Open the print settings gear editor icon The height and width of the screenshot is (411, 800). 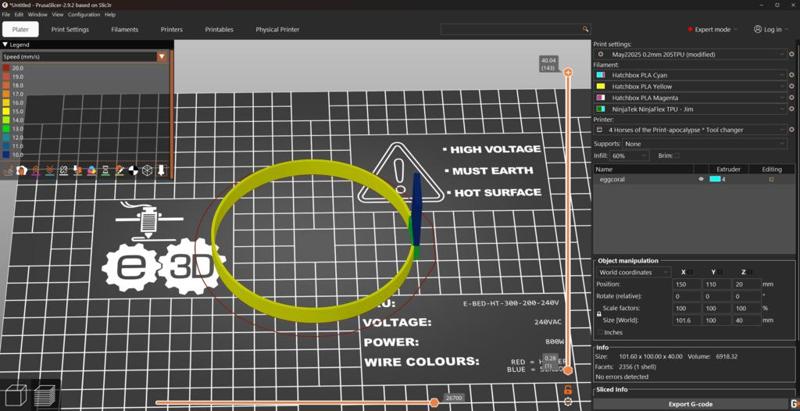pos(791,54)
